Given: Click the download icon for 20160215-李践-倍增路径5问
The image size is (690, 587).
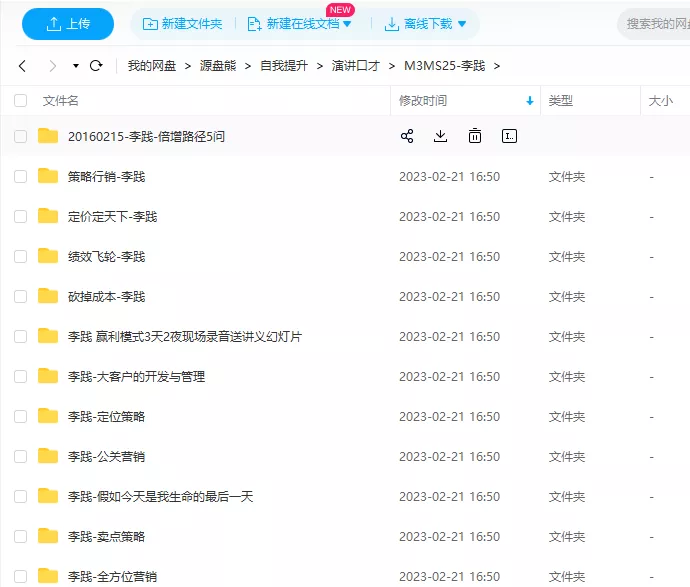Looking at the screenshot, I should click(441, 136).
